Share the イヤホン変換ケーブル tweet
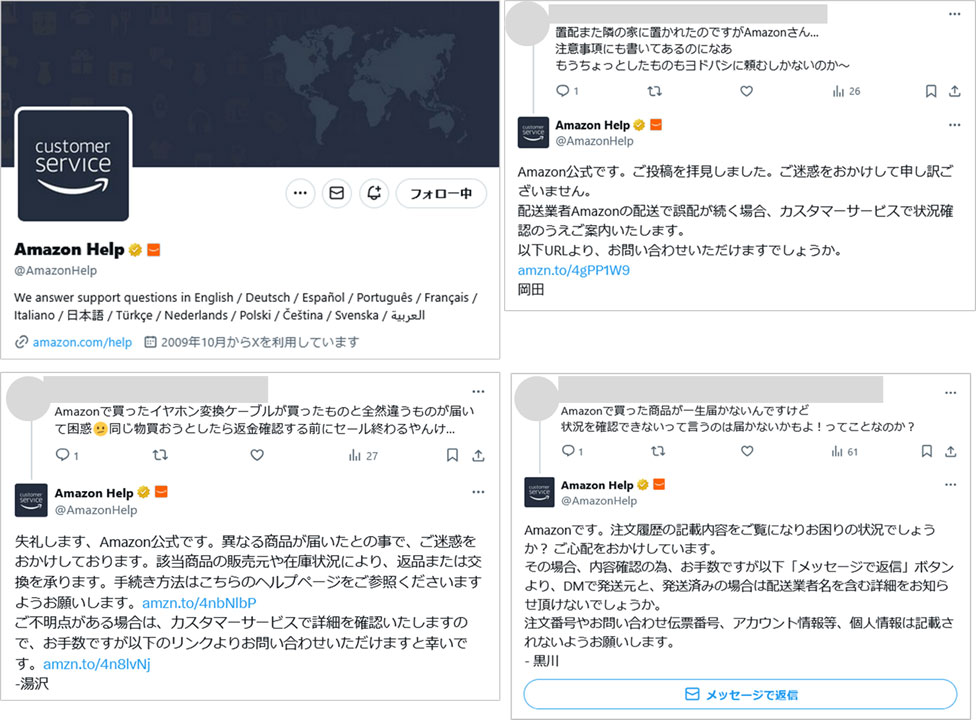 point(478,456)
